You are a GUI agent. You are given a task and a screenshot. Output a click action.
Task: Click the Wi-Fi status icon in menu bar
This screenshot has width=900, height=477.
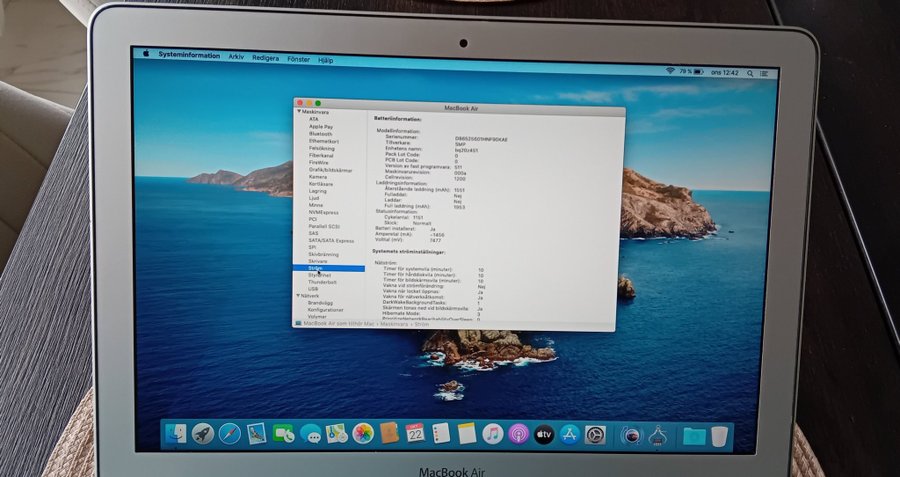(x=670, y=71)
